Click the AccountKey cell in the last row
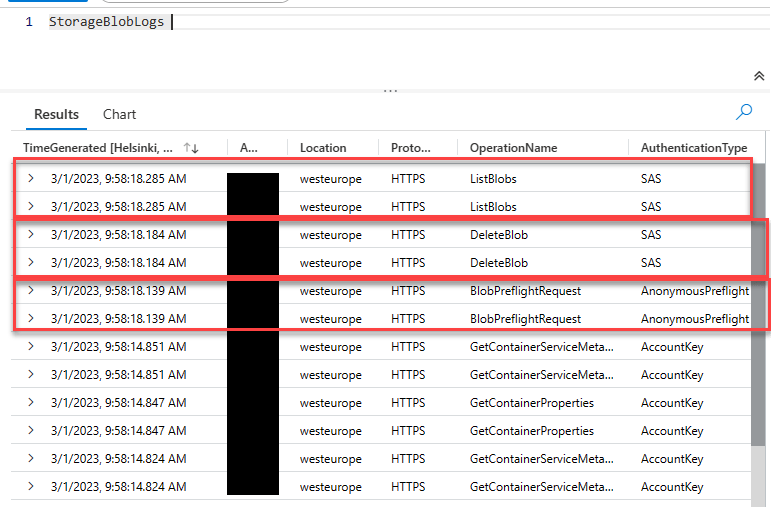 tap(672, 487)
